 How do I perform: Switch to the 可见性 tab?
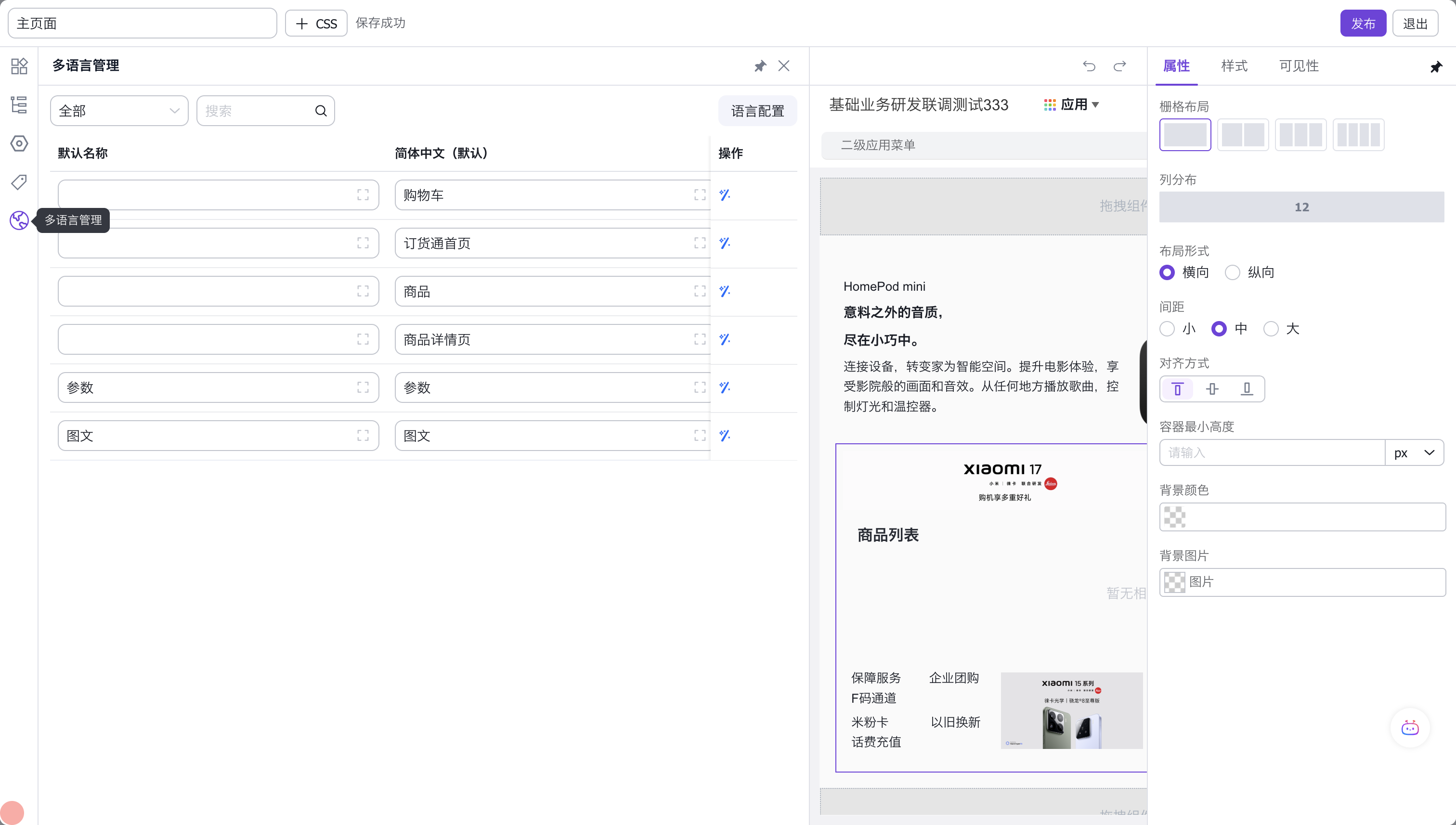(x=1299, y=66)
